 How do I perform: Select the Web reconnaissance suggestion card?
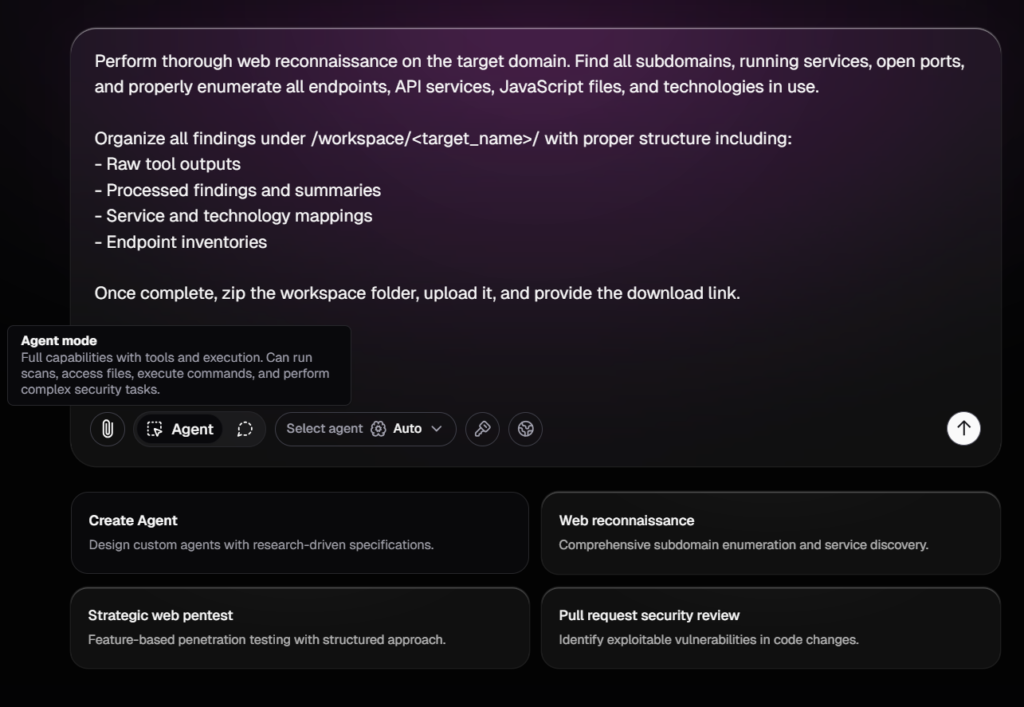coord(770,532)
